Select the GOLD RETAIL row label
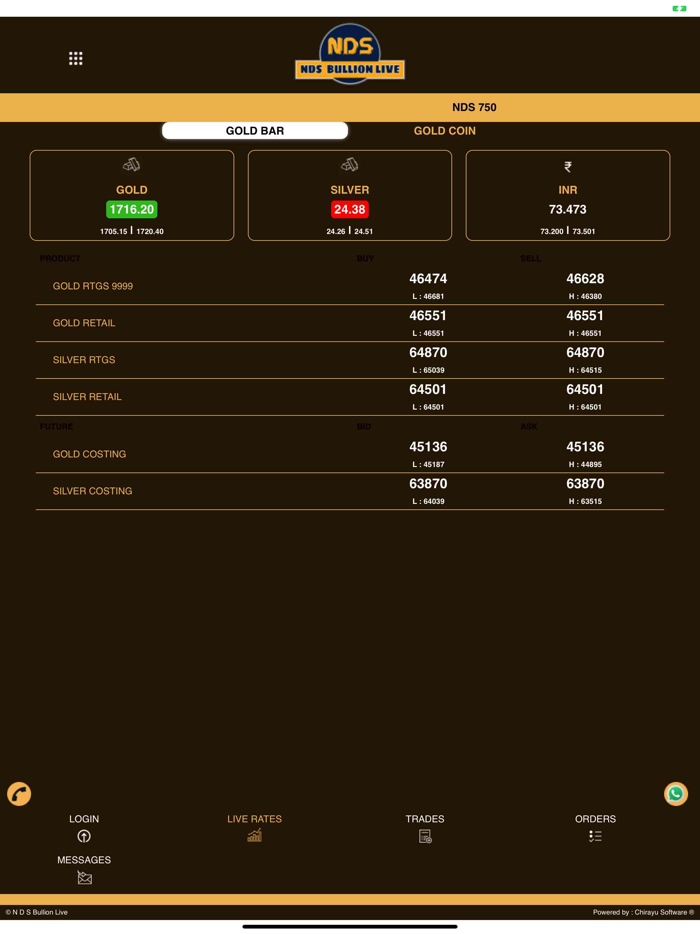The image size is (700, 934). (84, 323)
